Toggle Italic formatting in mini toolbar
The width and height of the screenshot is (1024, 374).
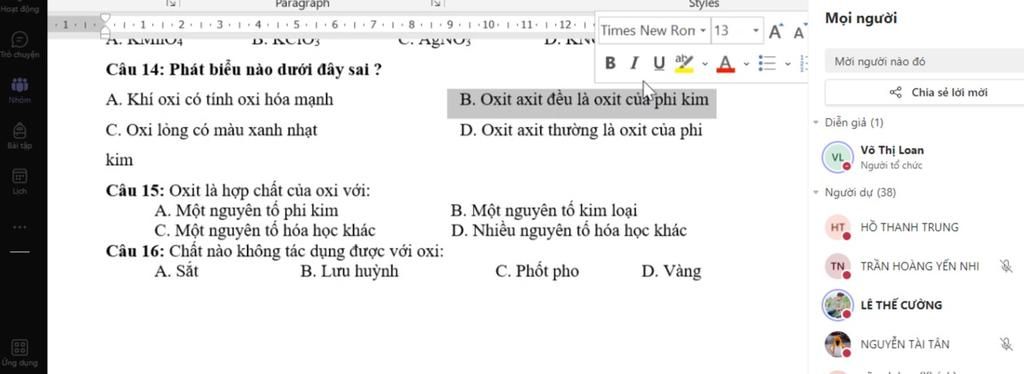(633, 63)
